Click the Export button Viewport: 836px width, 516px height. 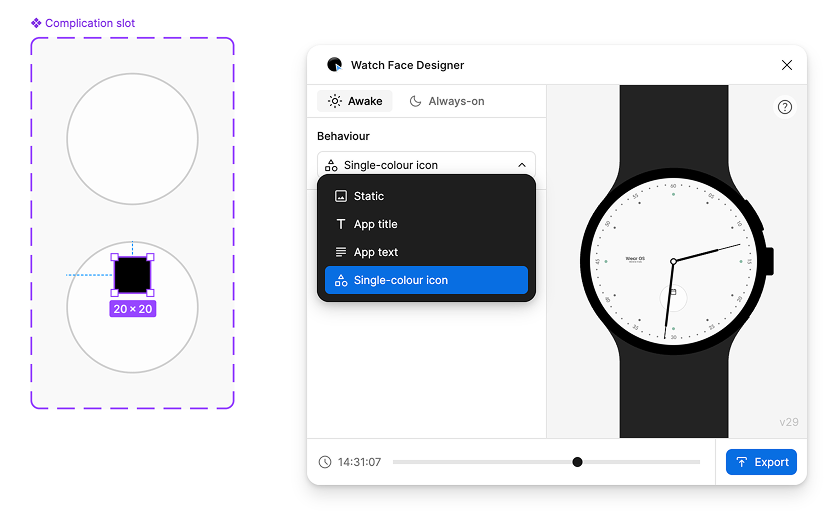[x=761, y=462]
